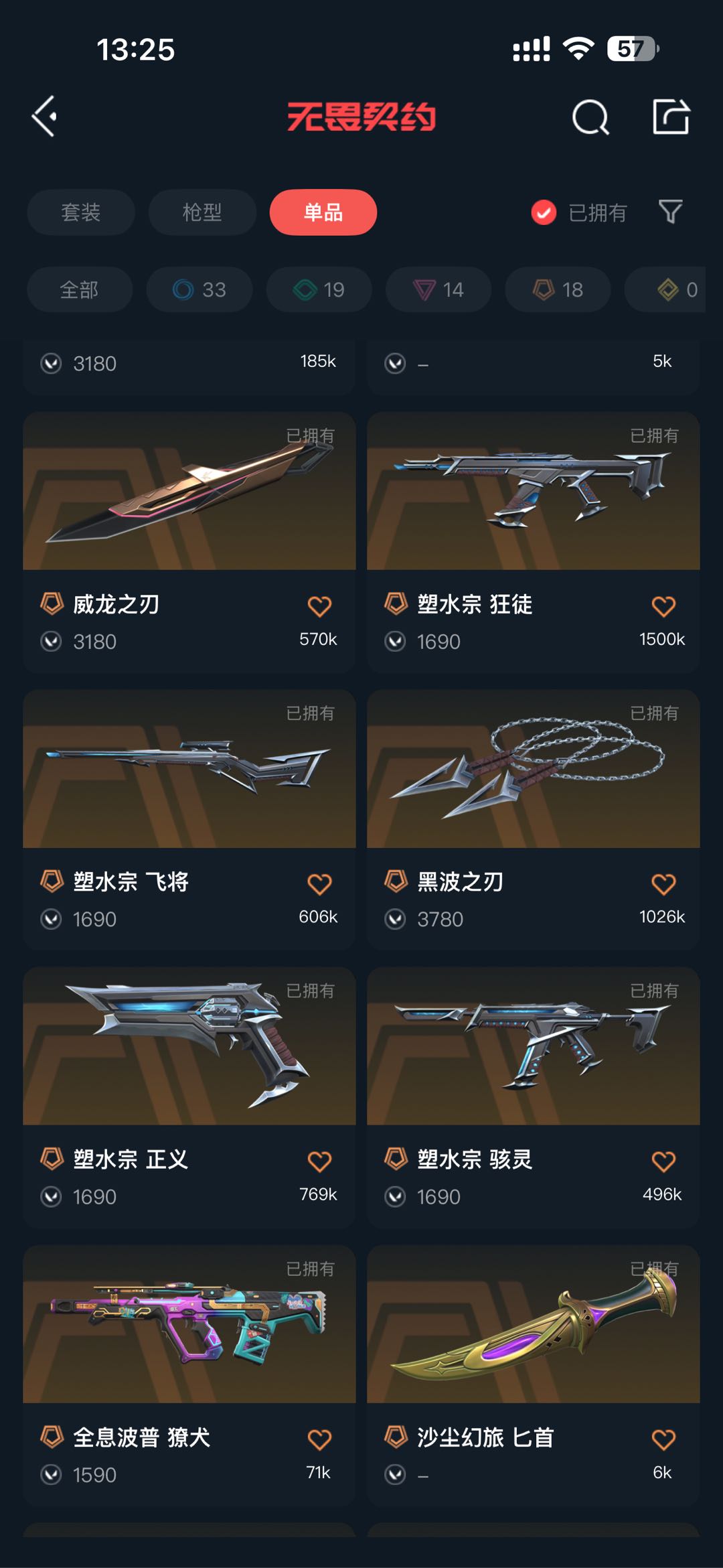Switch to the 枪型 tab
Image resolution: width=723 pixels, height=1568 pixels.
[x=202, y=212]
